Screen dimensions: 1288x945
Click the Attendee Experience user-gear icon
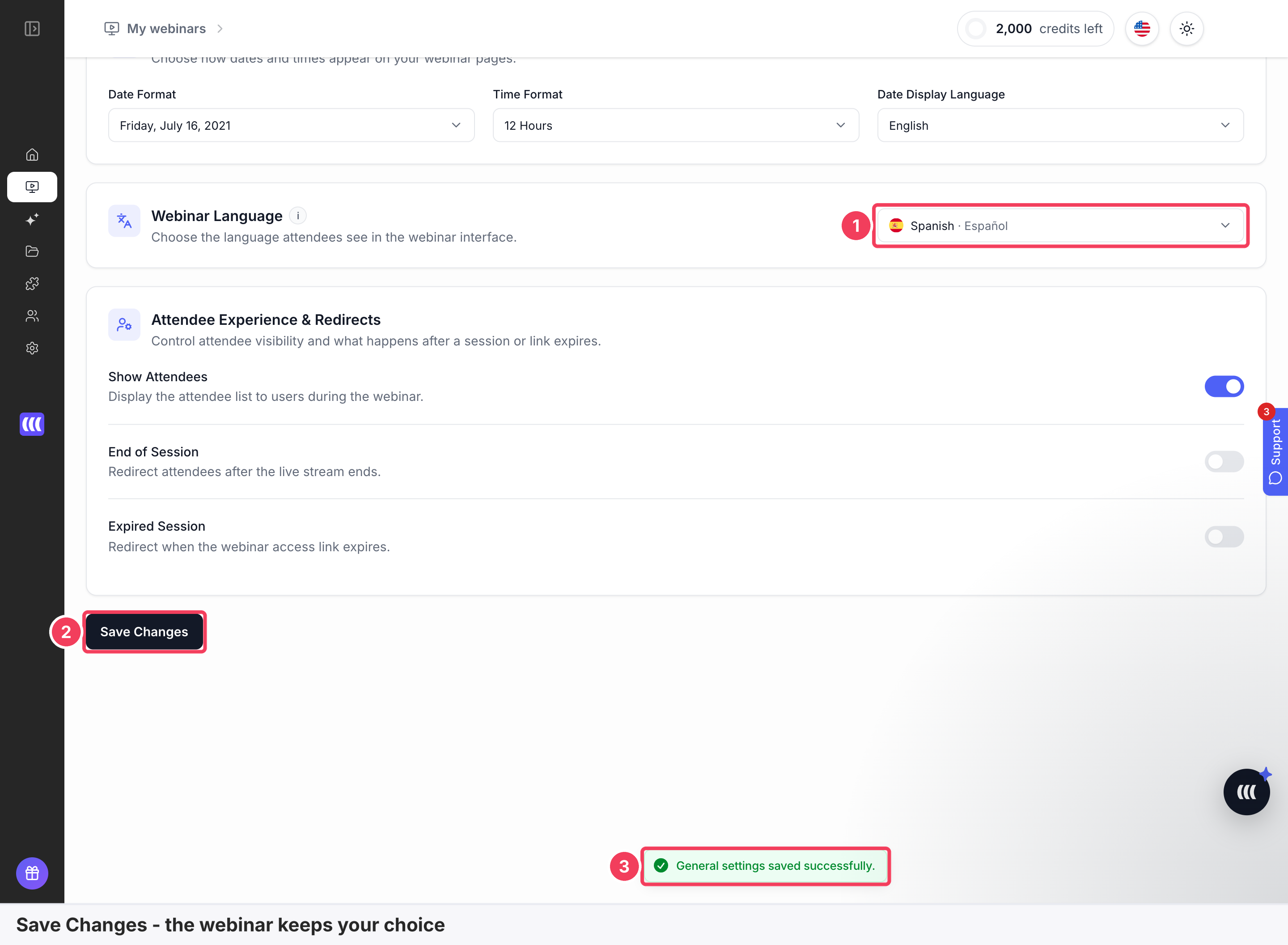[124, 325]
